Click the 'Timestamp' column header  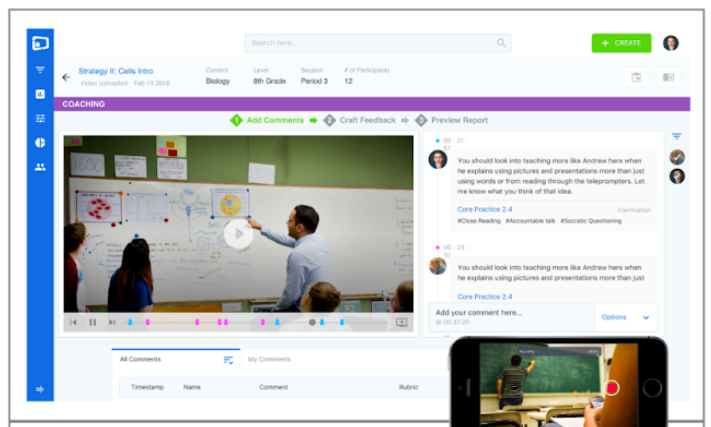(147, 387)
